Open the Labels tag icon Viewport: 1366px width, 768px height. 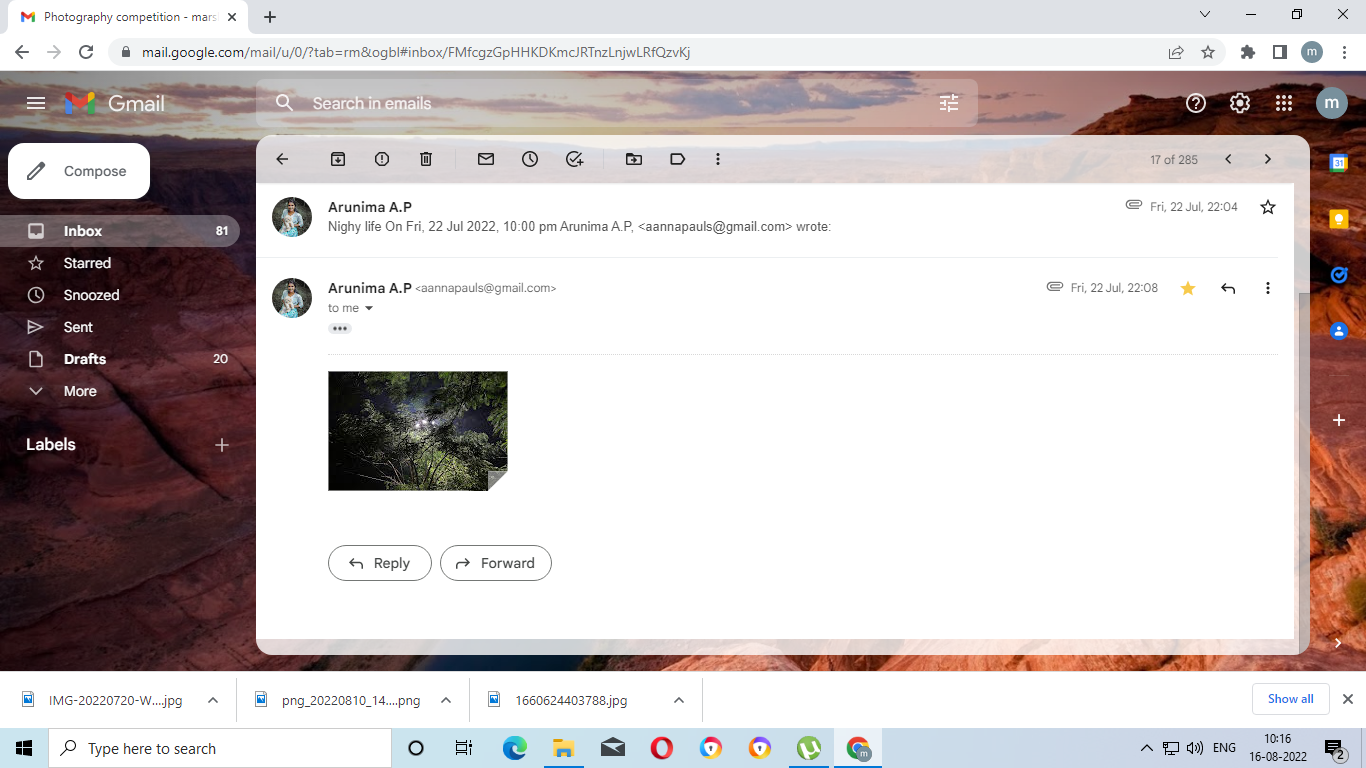point(678,159)
